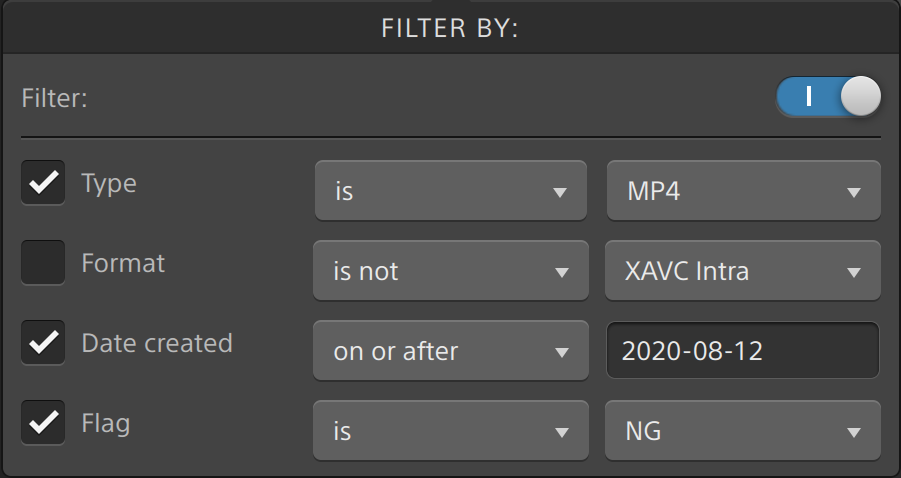Click the arrow icon on MP4 dropdown

853,192
